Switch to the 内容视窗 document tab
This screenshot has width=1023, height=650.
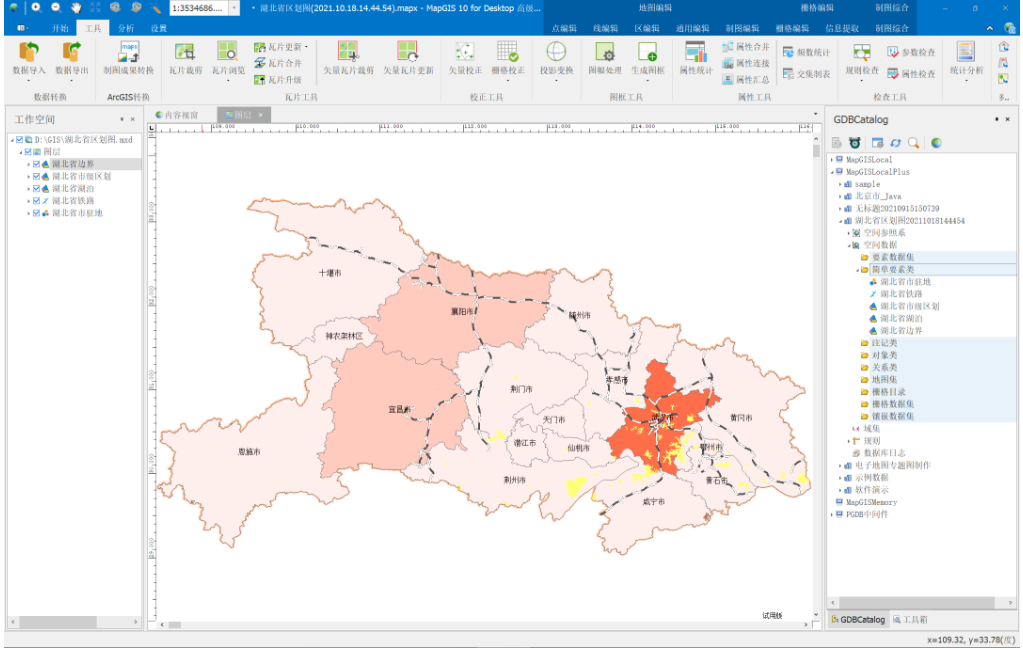click(x=177, y=115)
